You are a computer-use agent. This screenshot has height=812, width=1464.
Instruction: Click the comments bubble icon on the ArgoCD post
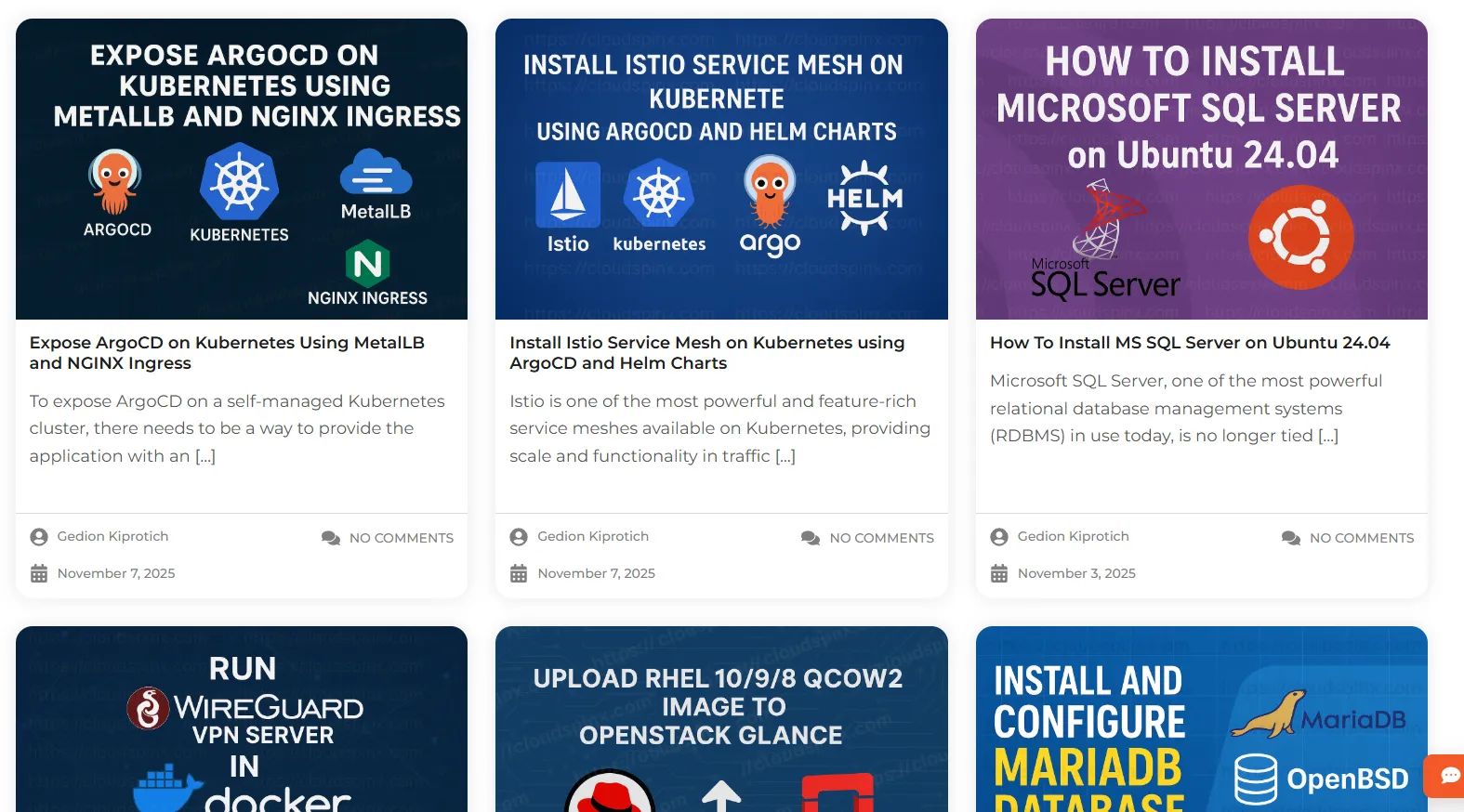(331, 538)
